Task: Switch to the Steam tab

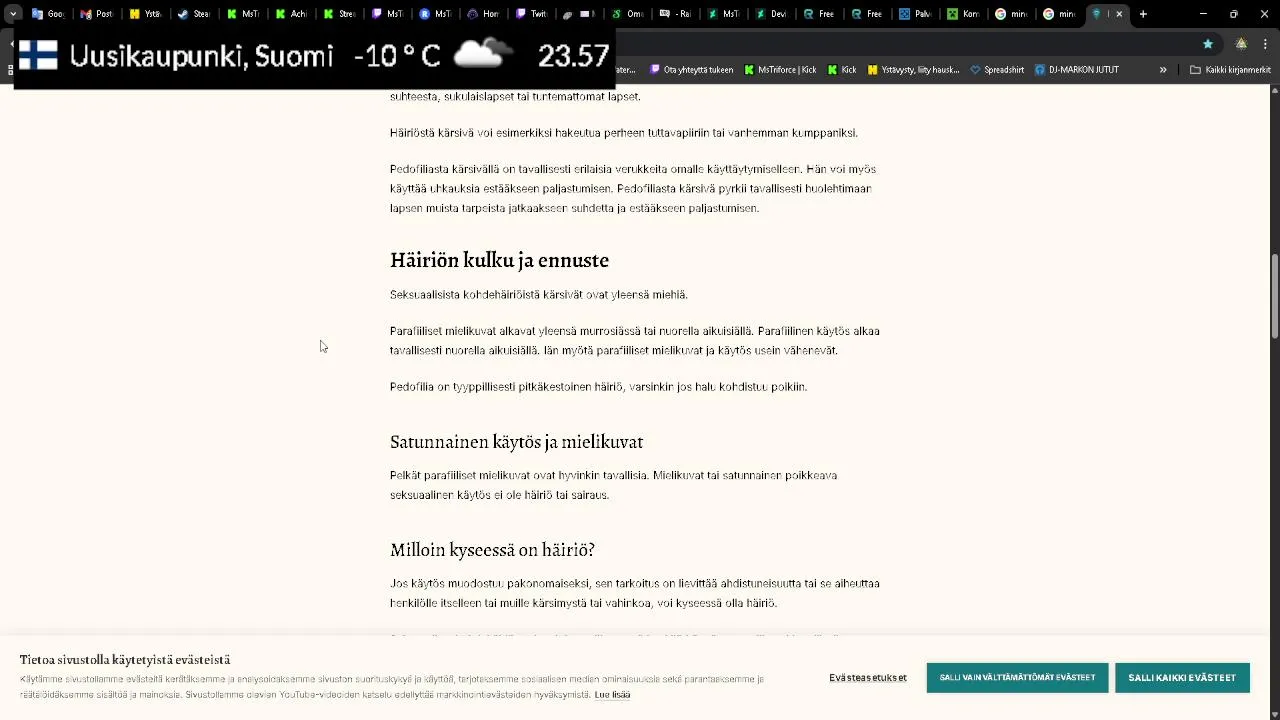Action: click(193, 14)
